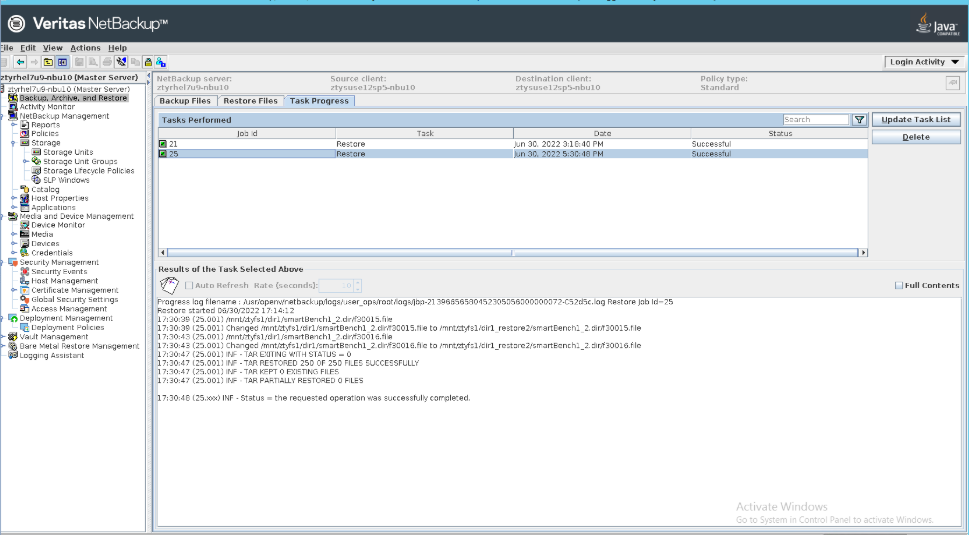The image size is (969, 535).
Task: Sort by the Date column header
Action: [x=602, y=133]
